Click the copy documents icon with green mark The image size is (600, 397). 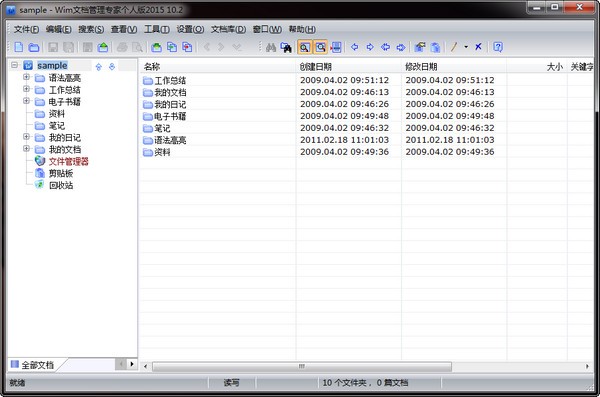(x=172, y=47)
